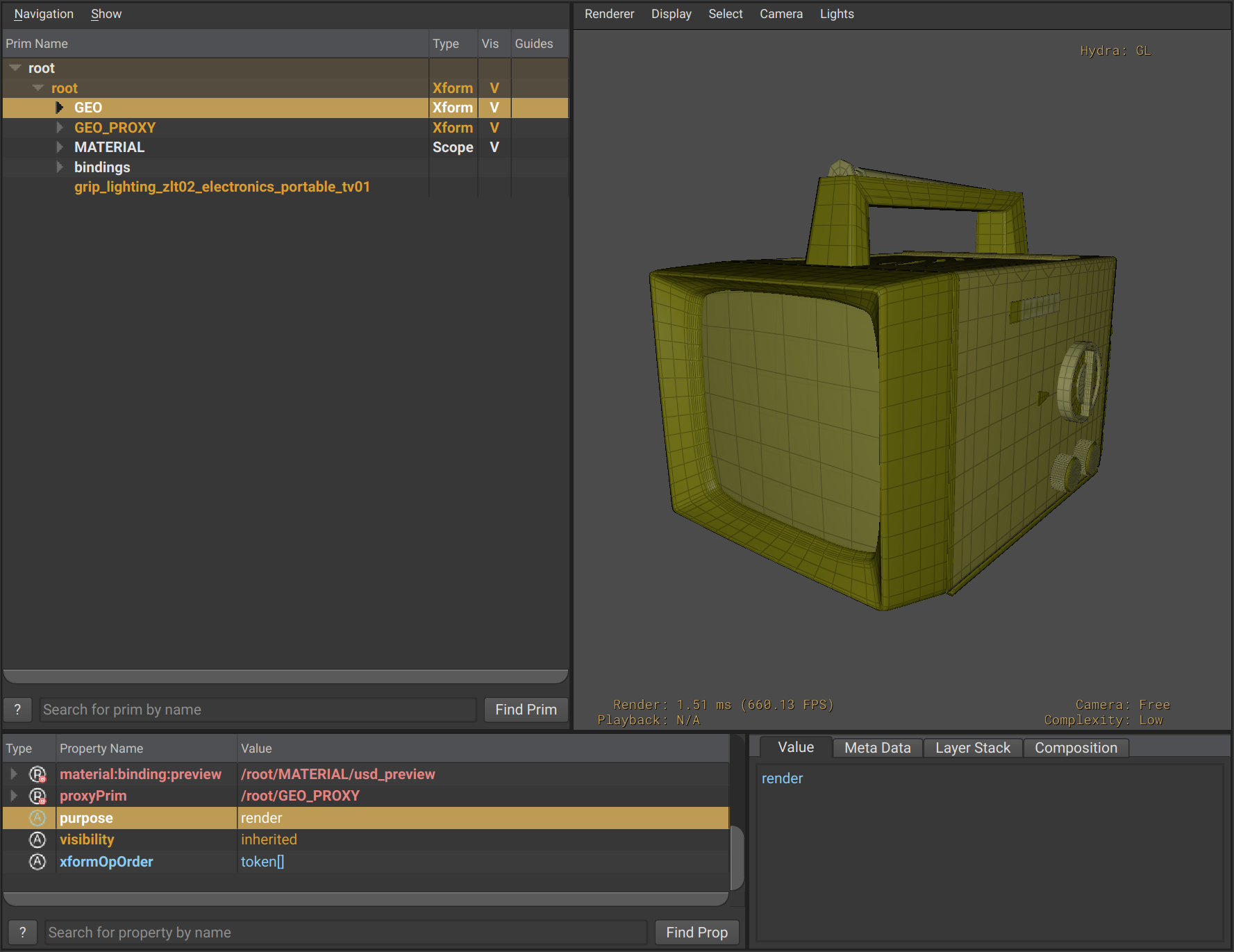Click the relationship icon beside material:binding:preview

37,774
